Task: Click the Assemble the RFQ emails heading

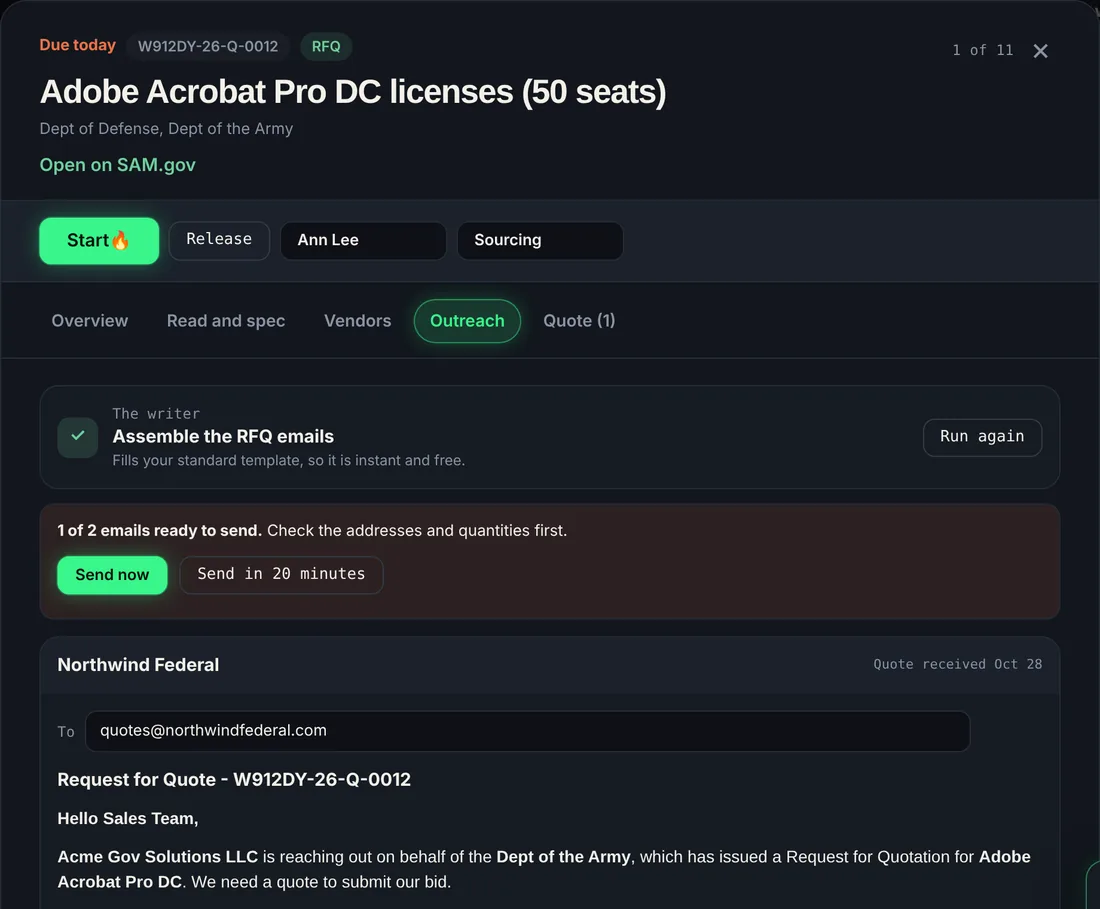Action: point(223,436)
